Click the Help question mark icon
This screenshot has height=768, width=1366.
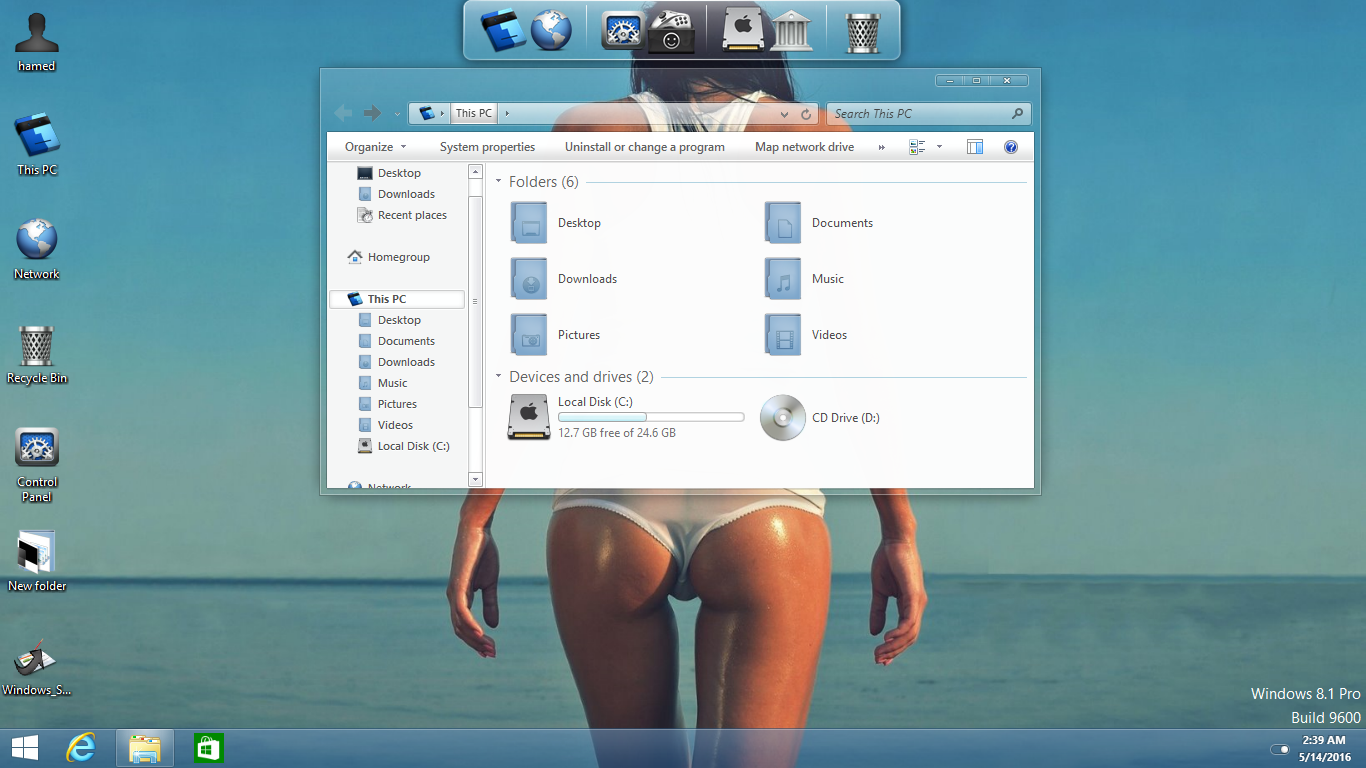1011,147
